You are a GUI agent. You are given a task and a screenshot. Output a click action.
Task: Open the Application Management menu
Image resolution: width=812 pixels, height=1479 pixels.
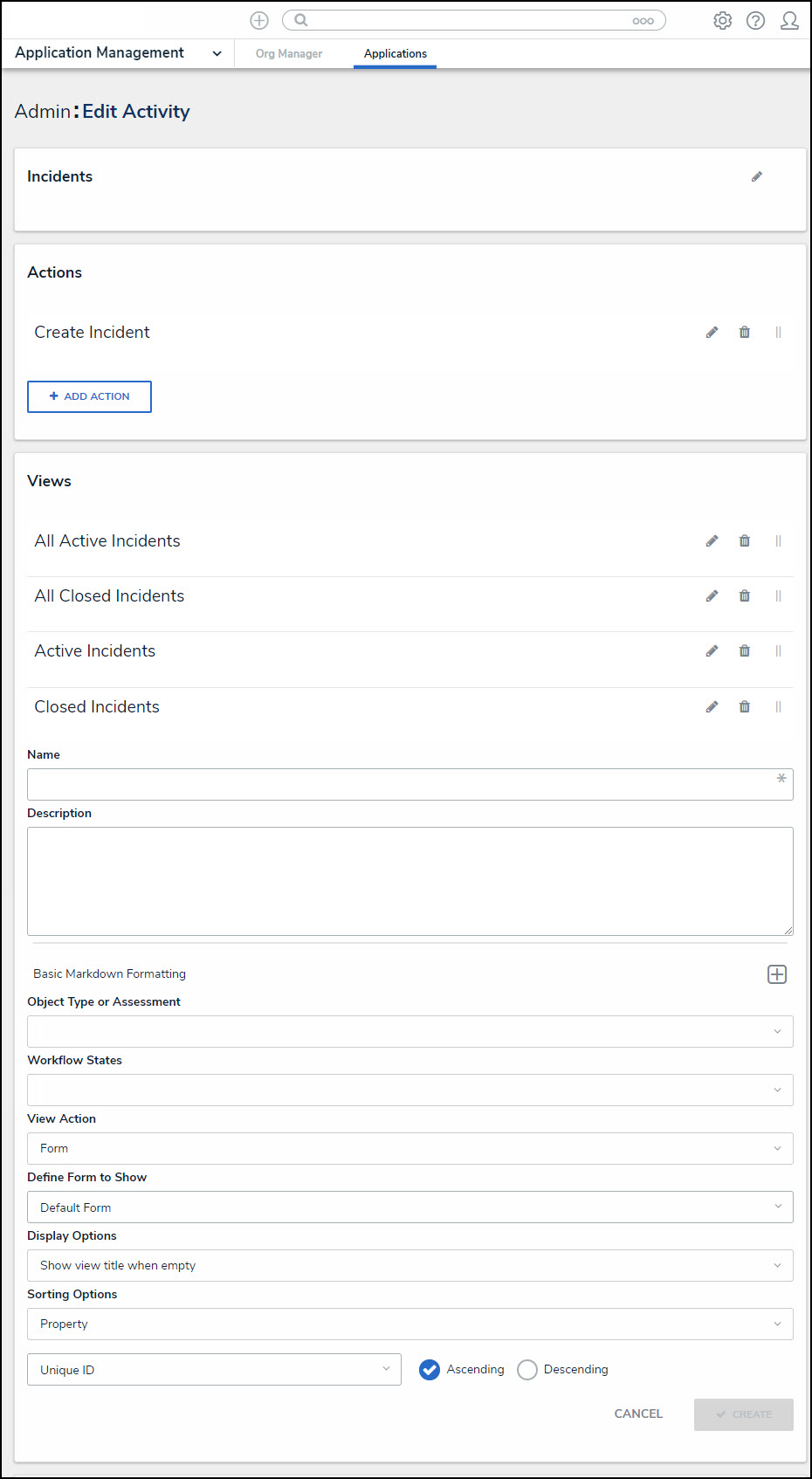118,53
